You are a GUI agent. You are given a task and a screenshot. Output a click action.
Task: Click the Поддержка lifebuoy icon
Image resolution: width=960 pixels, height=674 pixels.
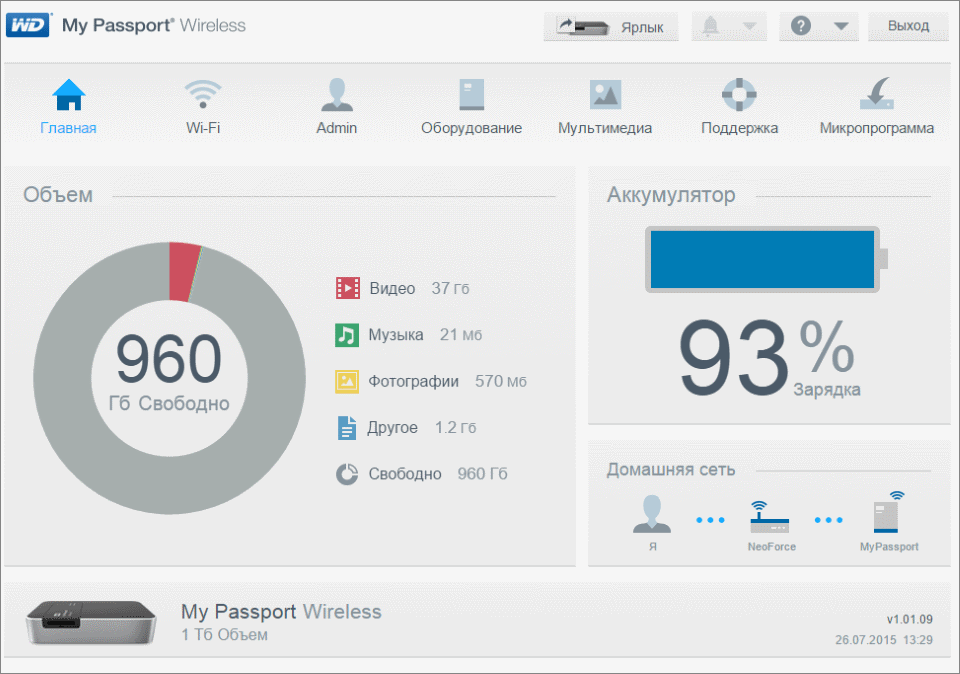coord(738,95)
